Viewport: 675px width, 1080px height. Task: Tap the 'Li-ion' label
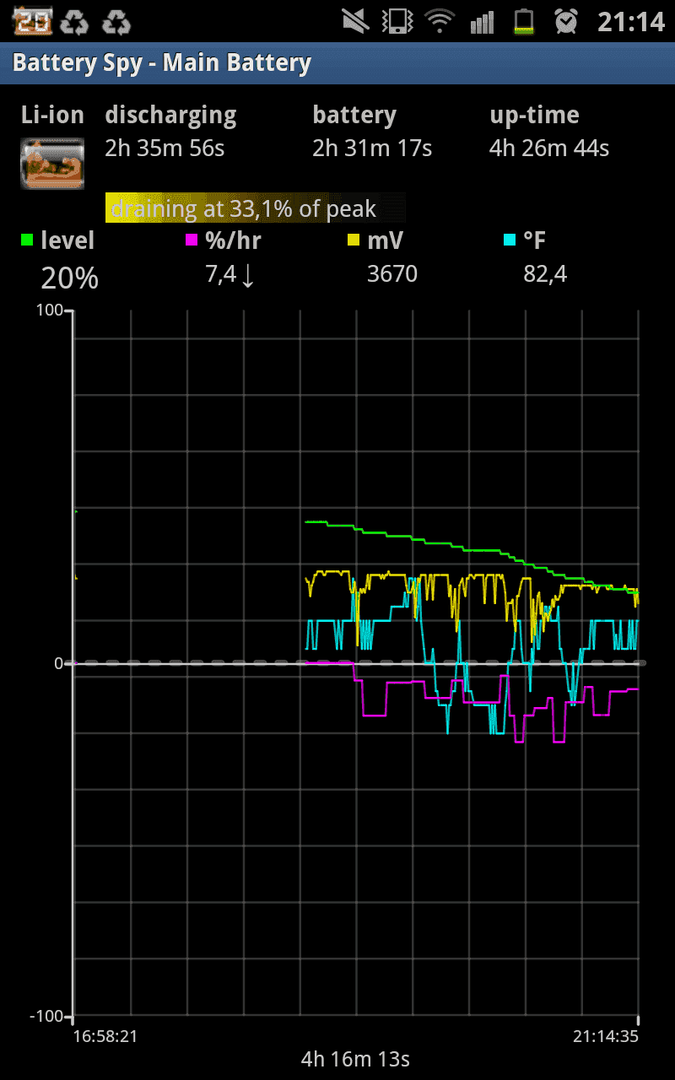52,115
